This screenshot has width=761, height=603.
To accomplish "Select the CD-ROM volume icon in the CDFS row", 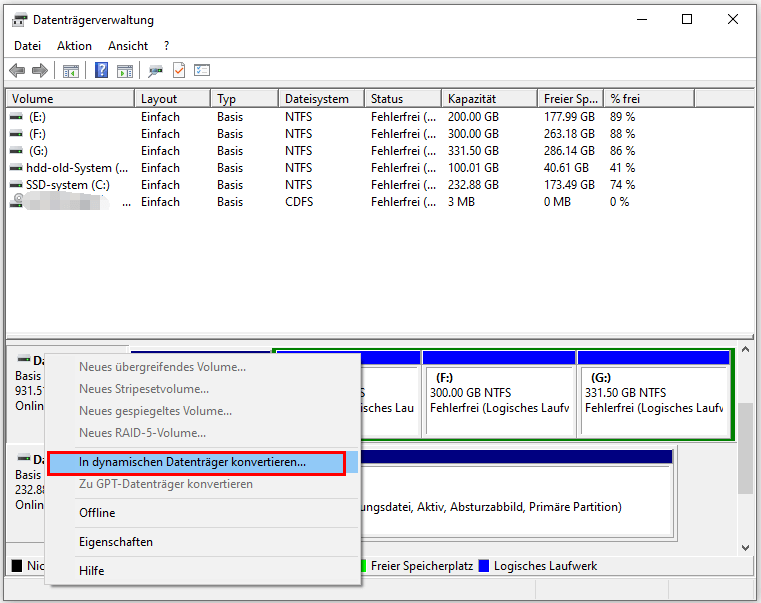I will click(x=17, y=201).
